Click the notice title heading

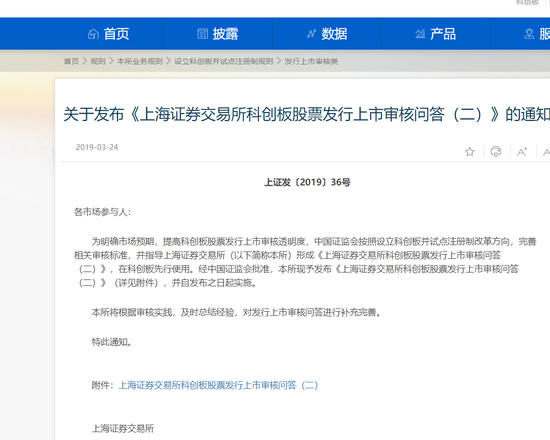click(x=307, y=114)
